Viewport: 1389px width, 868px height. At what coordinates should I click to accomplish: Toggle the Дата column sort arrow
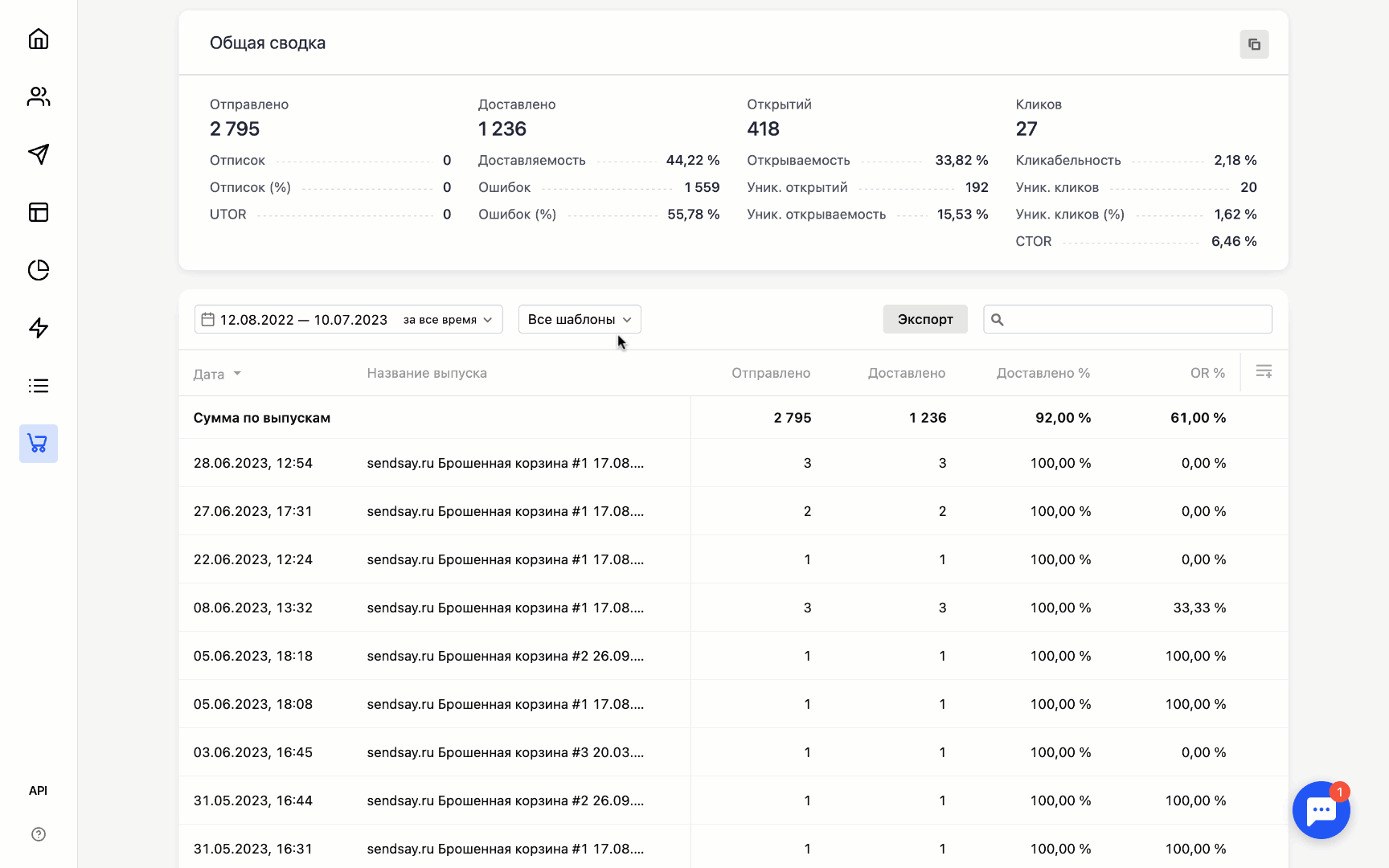[237, 373]
